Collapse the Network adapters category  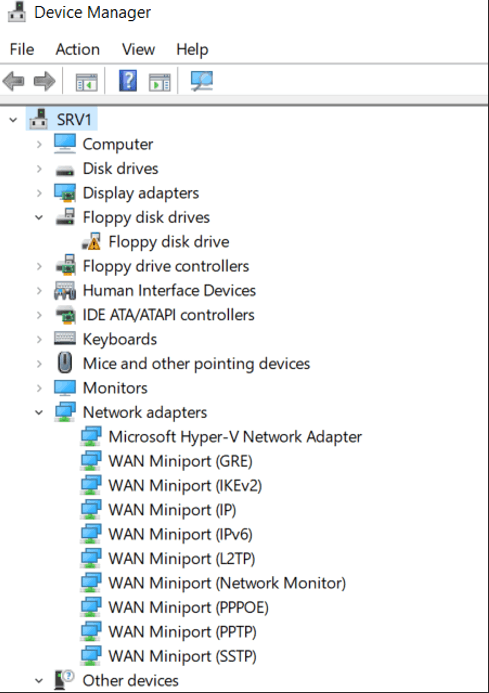(39, 412)
